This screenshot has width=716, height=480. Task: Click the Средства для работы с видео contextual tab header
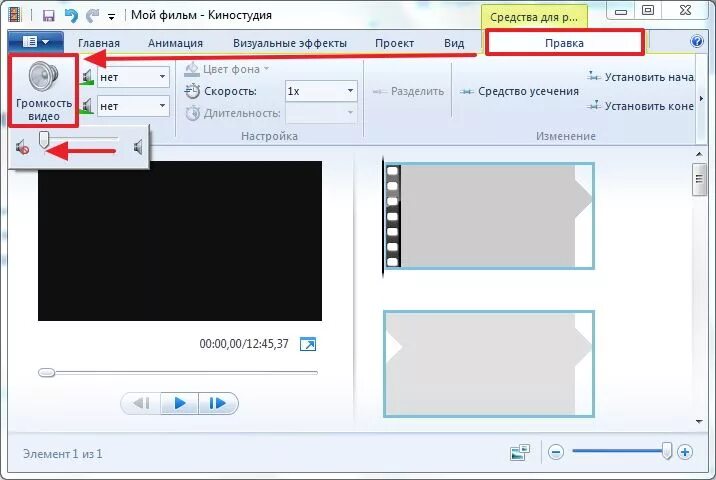[x=534, y=17]
